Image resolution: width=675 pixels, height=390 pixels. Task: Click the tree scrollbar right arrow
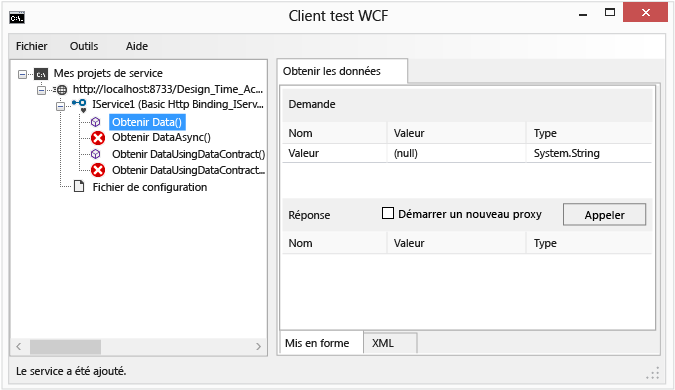point(258,347)
